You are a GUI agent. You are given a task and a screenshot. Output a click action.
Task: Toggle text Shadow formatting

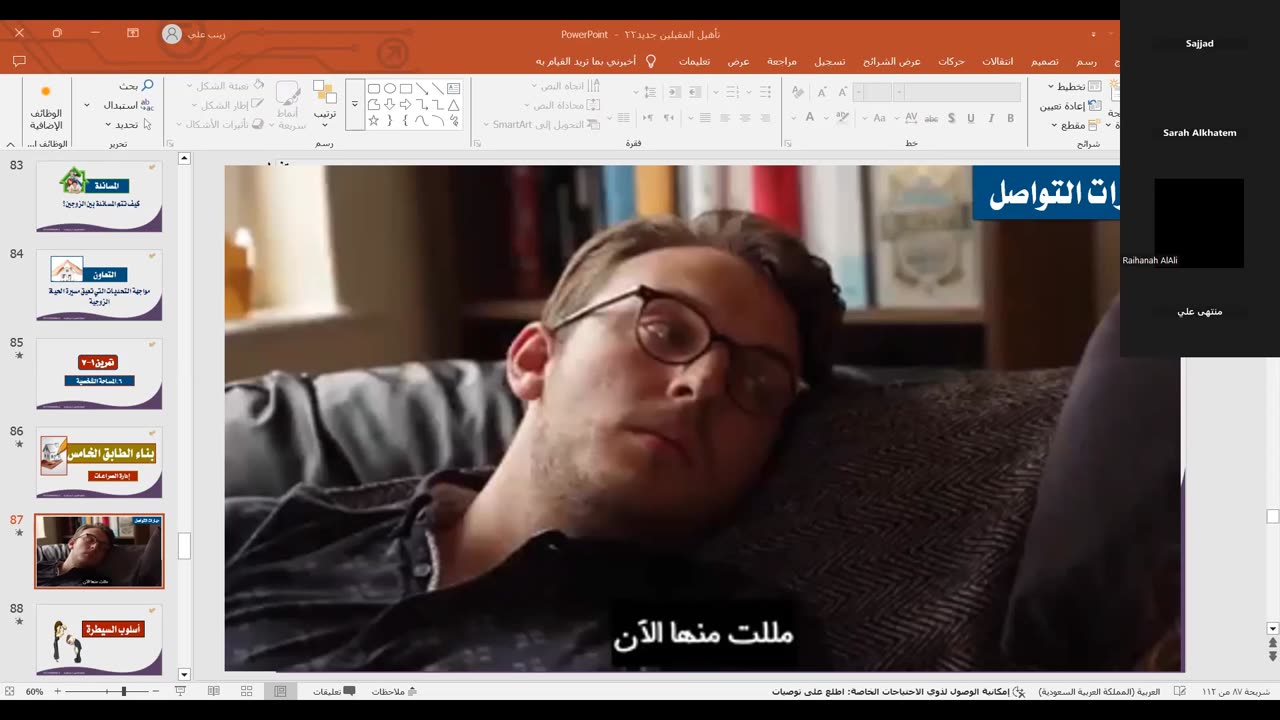click(951, 118)
